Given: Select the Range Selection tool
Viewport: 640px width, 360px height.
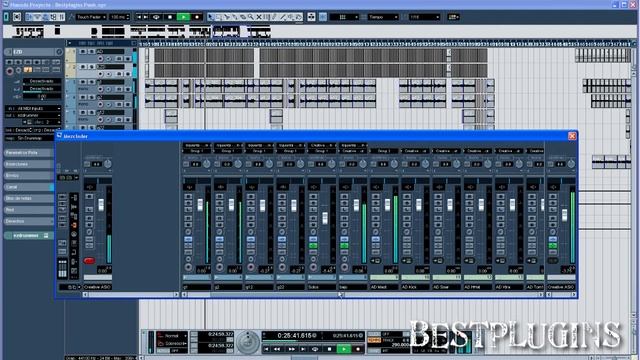Looking at the screenshot, I should click(219, 17).
